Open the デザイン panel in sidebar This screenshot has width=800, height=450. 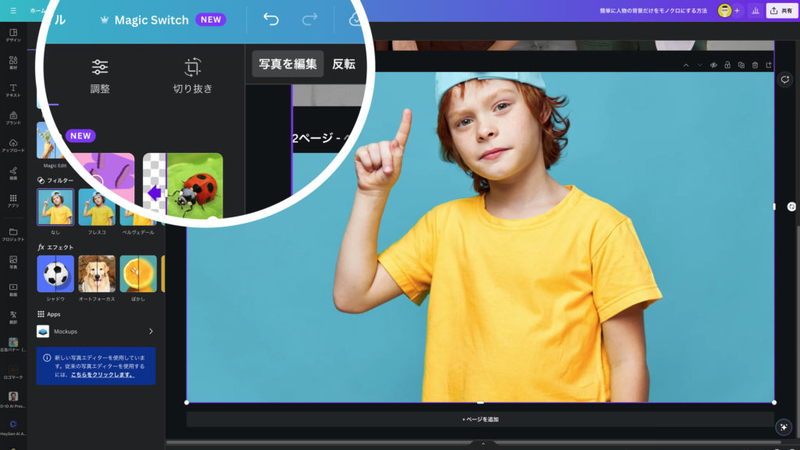coord(13,35)
